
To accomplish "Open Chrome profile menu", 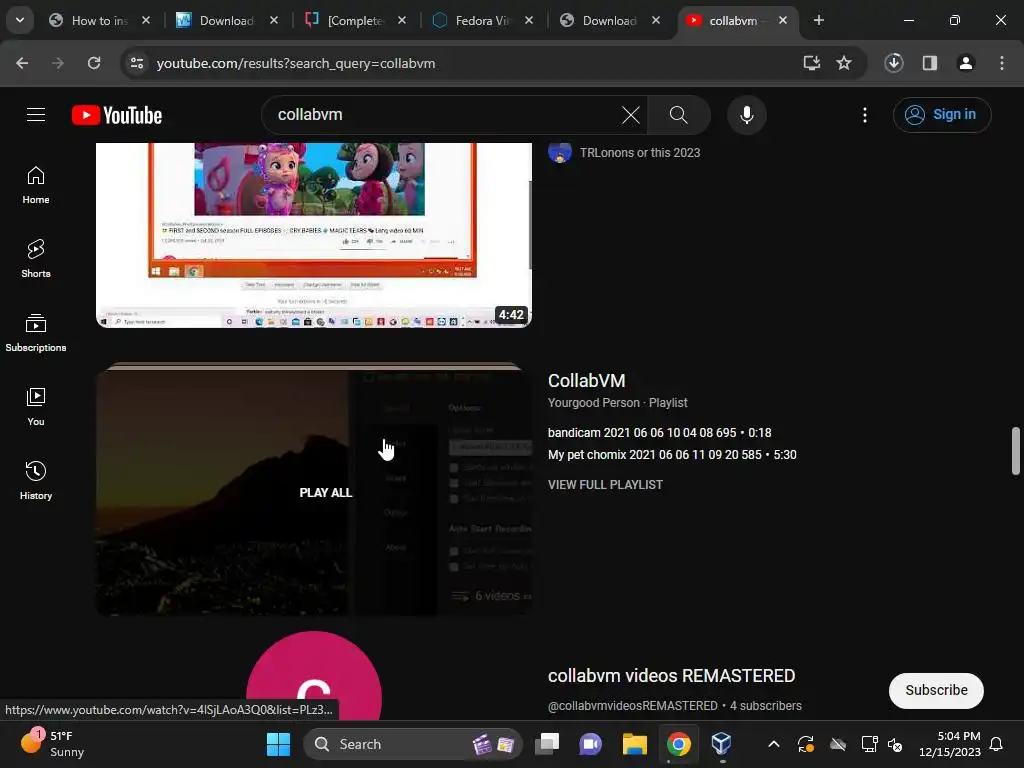I will [966, 63].
